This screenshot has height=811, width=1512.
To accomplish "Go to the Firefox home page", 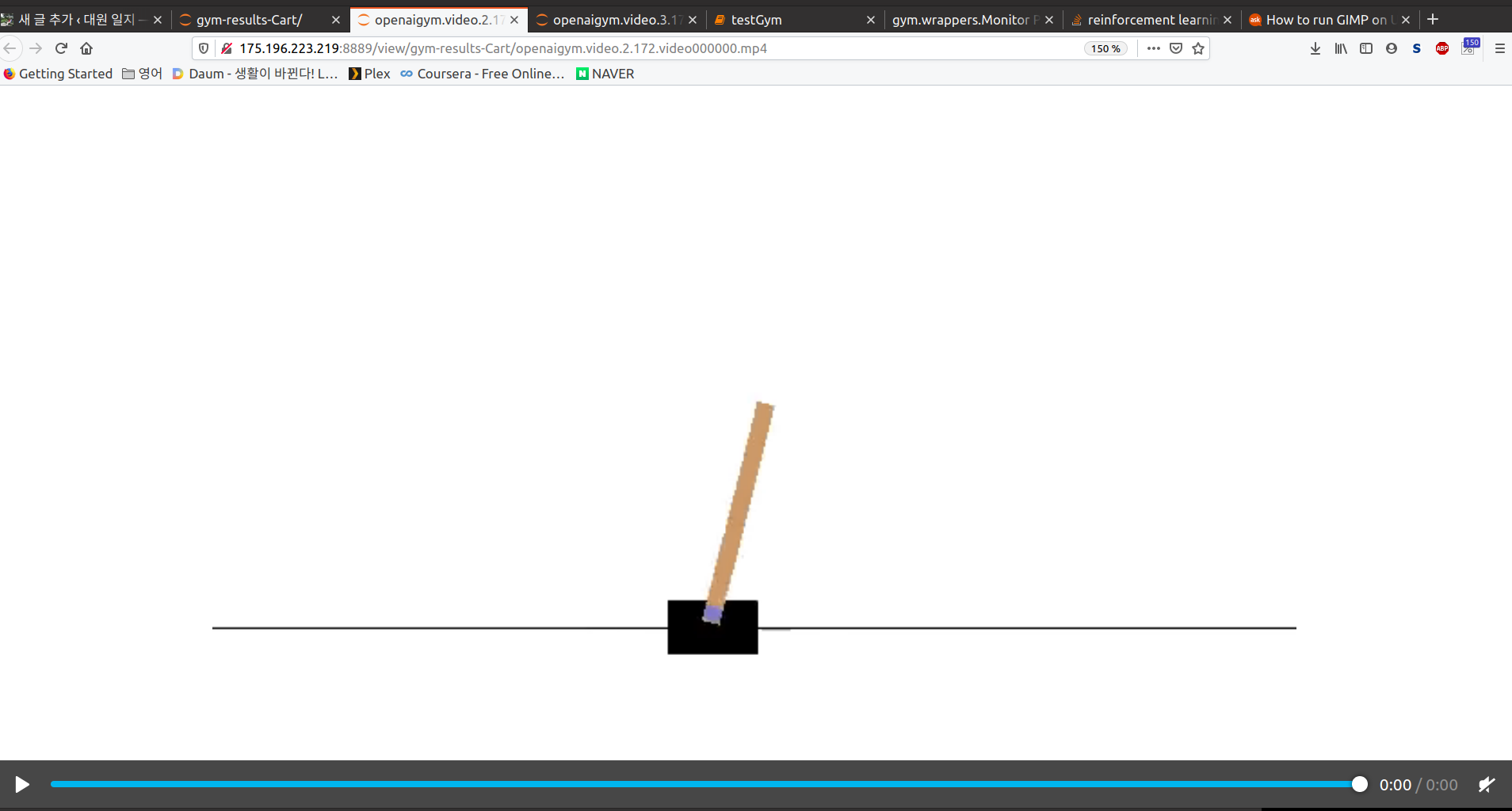I will pyautogui.click(x=86, y=48).
